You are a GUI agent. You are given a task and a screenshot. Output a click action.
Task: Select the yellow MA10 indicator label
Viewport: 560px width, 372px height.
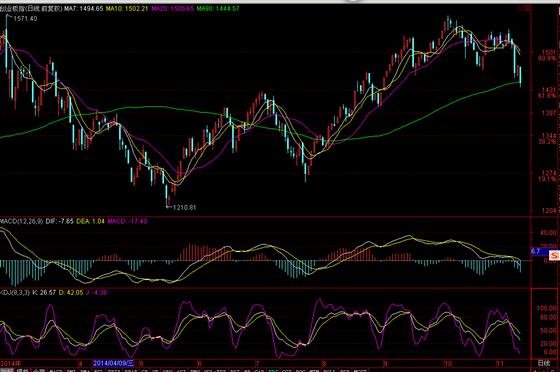click(x=127, y=8)
